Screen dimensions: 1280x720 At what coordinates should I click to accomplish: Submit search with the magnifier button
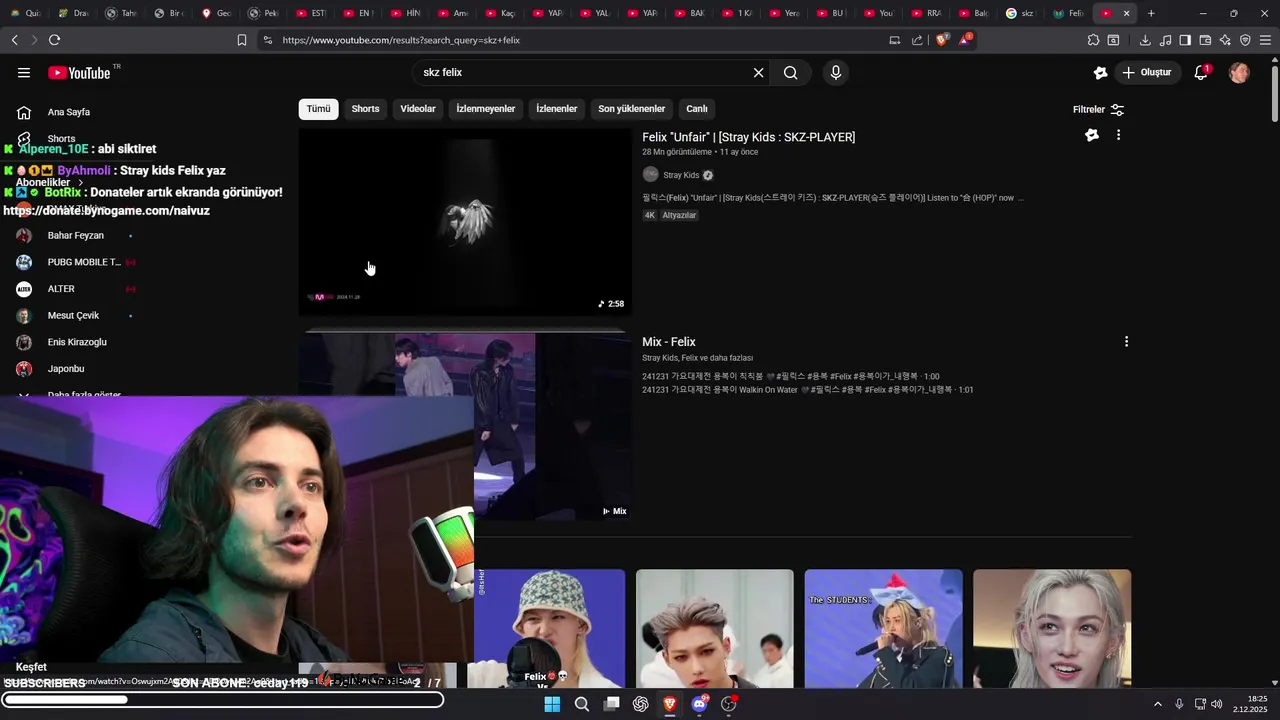coord(791,72)
